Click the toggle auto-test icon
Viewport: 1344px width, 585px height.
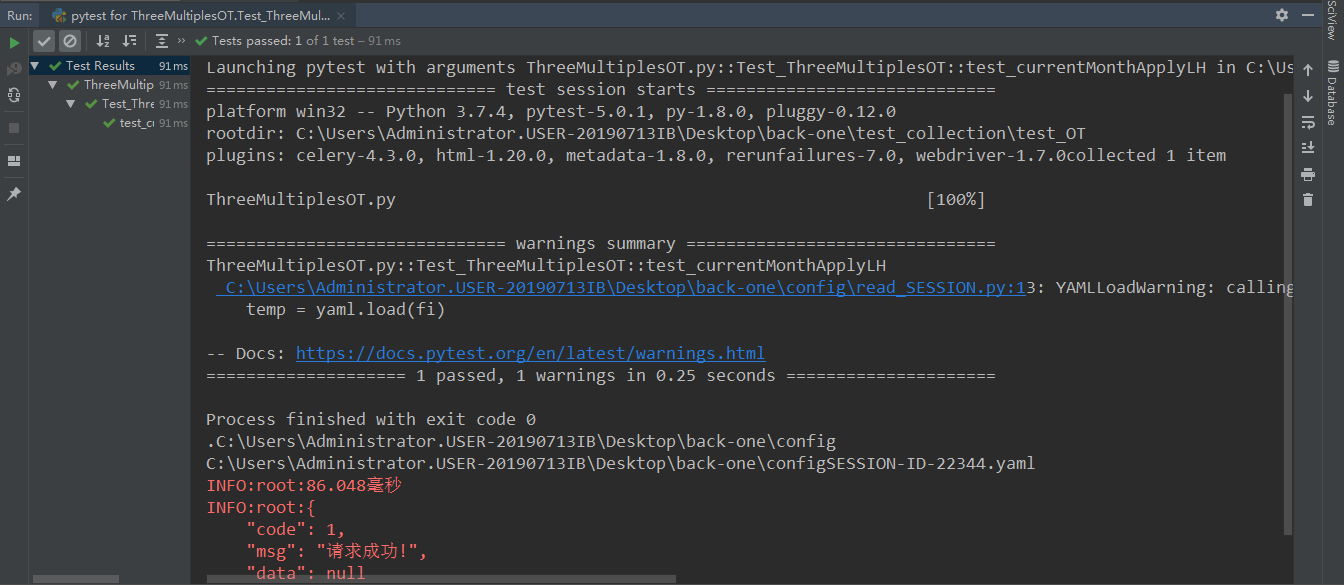[14, 95]
